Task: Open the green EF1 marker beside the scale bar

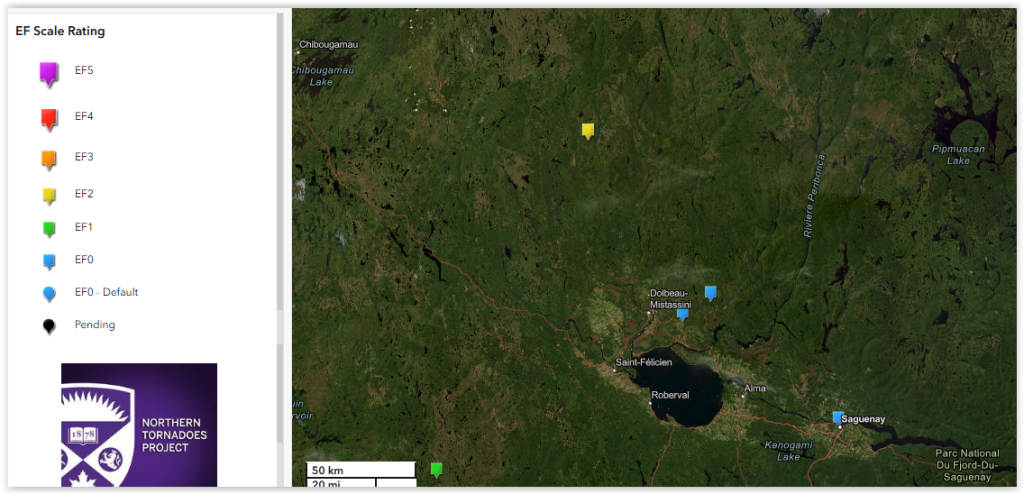Action: pos(436,468)
